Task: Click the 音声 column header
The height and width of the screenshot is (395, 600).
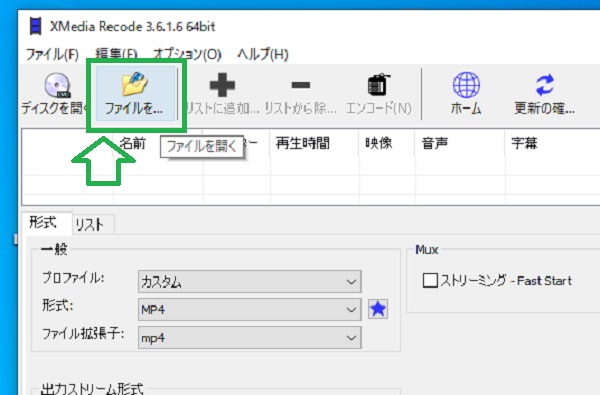Action: [x=435, y=143]
